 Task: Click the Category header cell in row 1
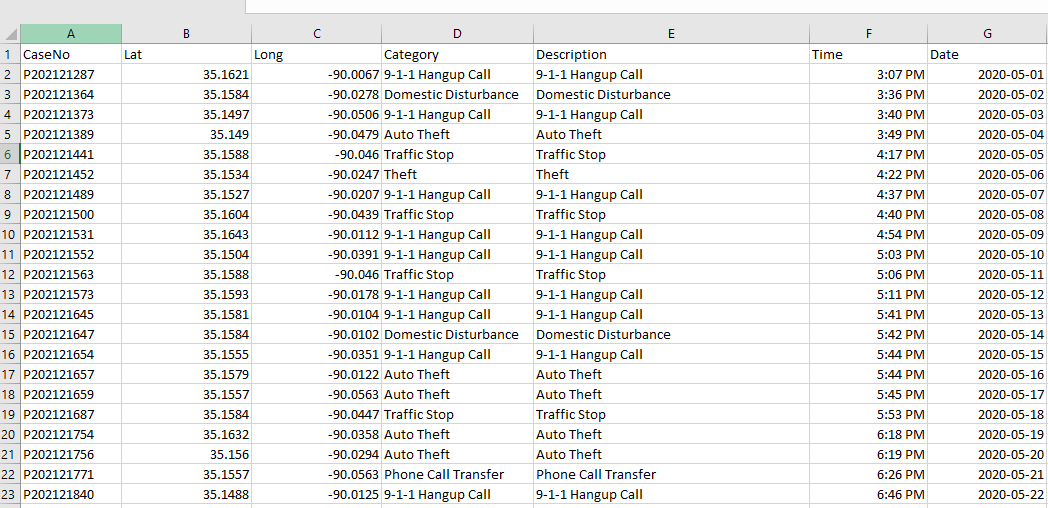(x=457, y=55)
